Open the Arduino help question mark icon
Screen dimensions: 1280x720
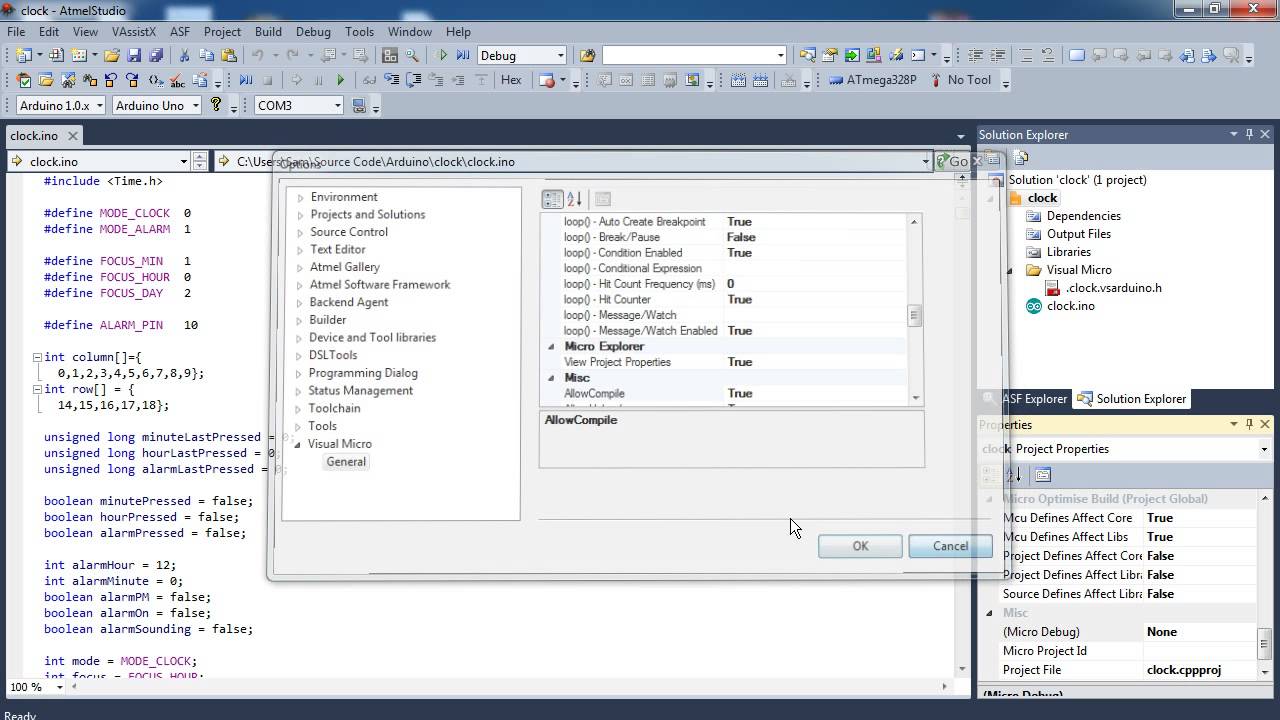[x=216, y=105]
